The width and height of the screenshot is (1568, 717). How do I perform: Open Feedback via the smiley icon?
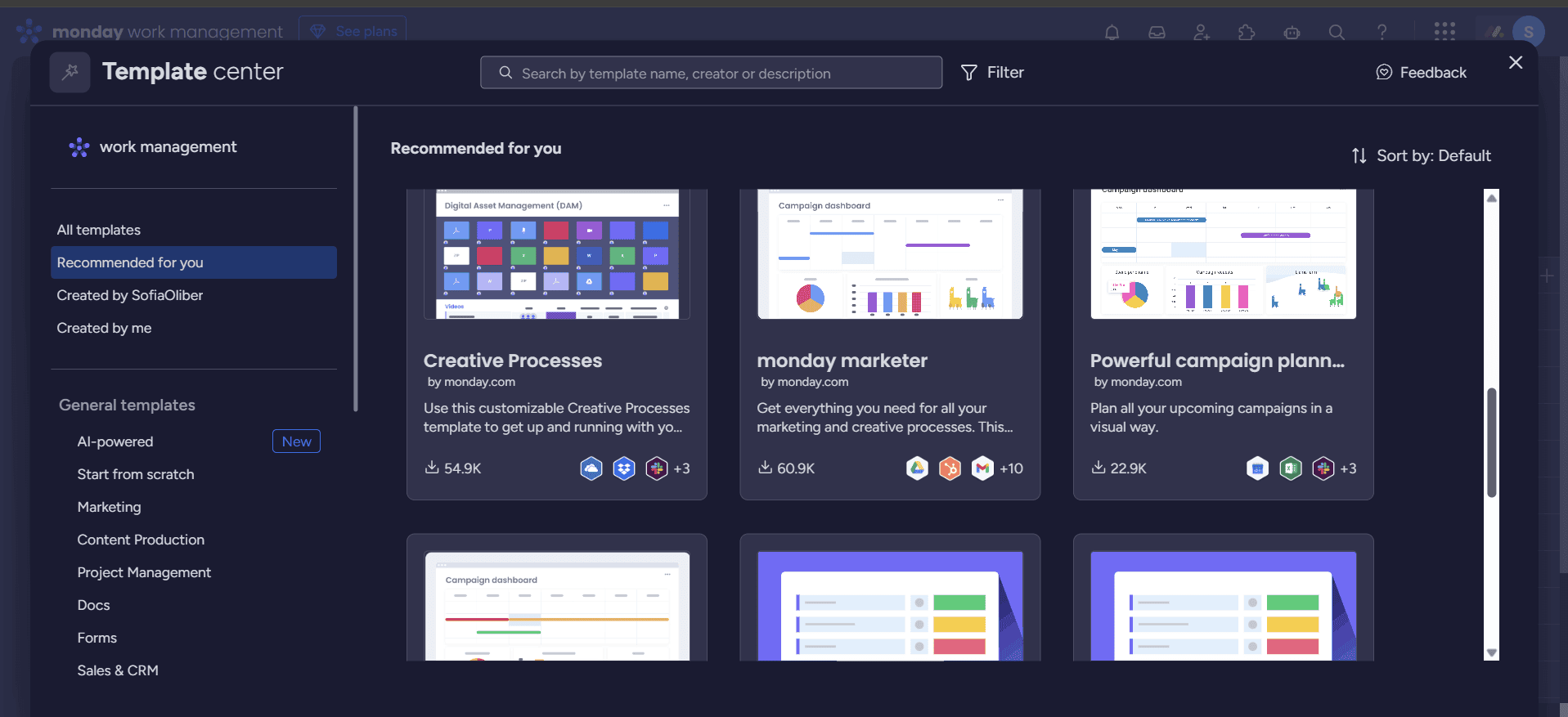[1384, 73]
